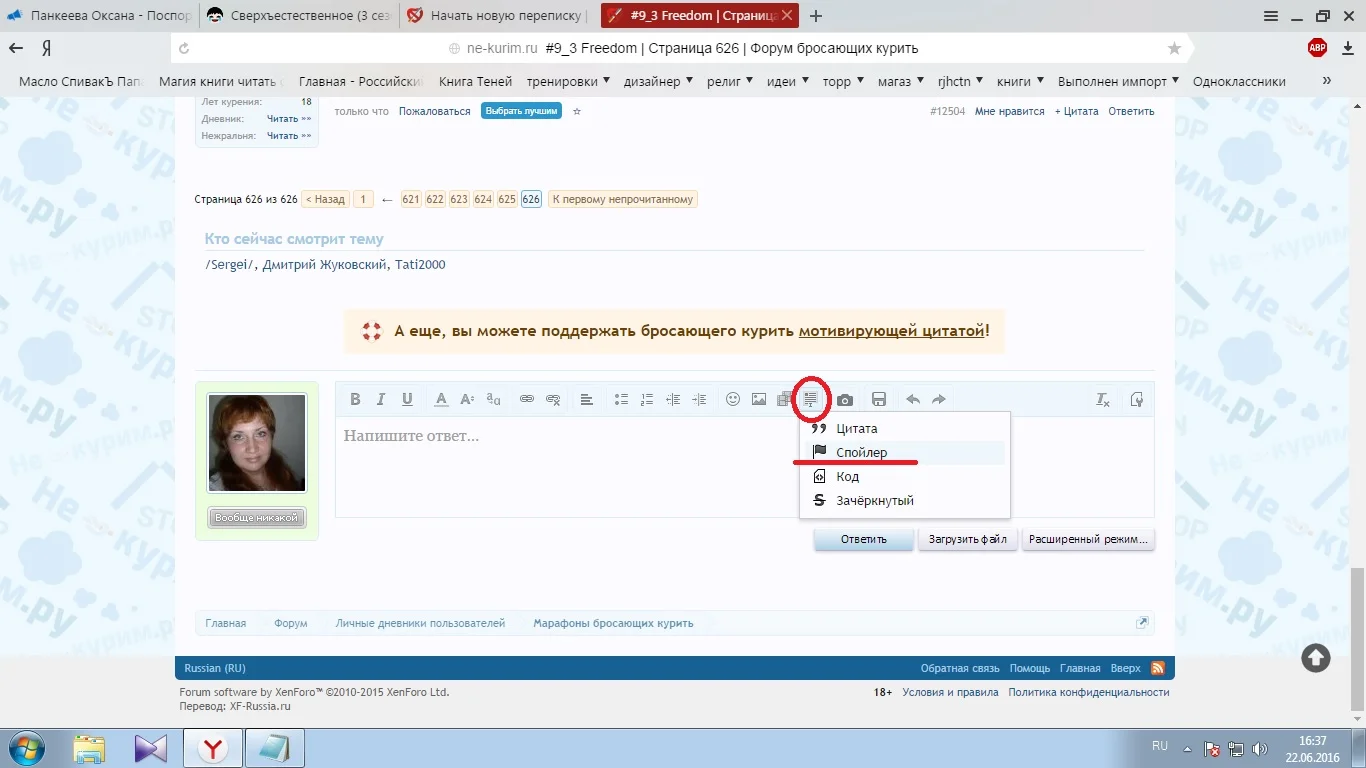The height and width of the screenshot is (768, 1366).
Task: Open the text alignment dropdown
Action: click(x=586, y=399)
